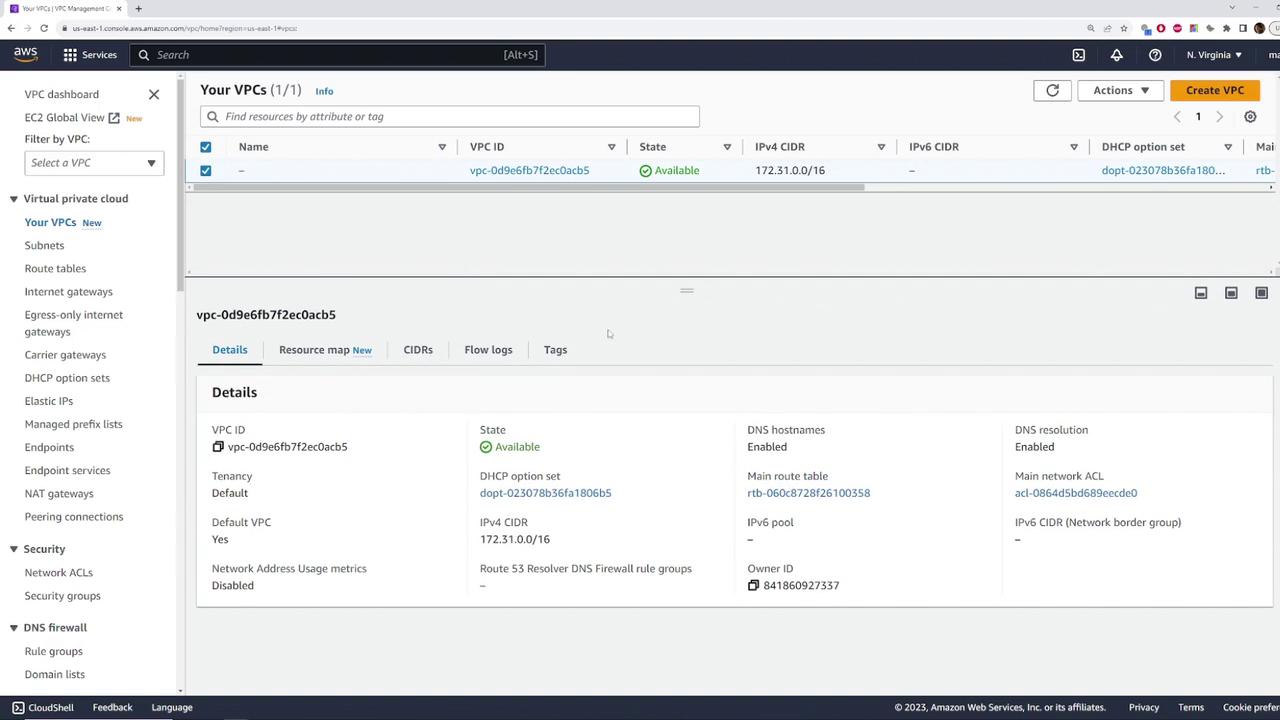Open Internet gateways in the sidebar

69,292
